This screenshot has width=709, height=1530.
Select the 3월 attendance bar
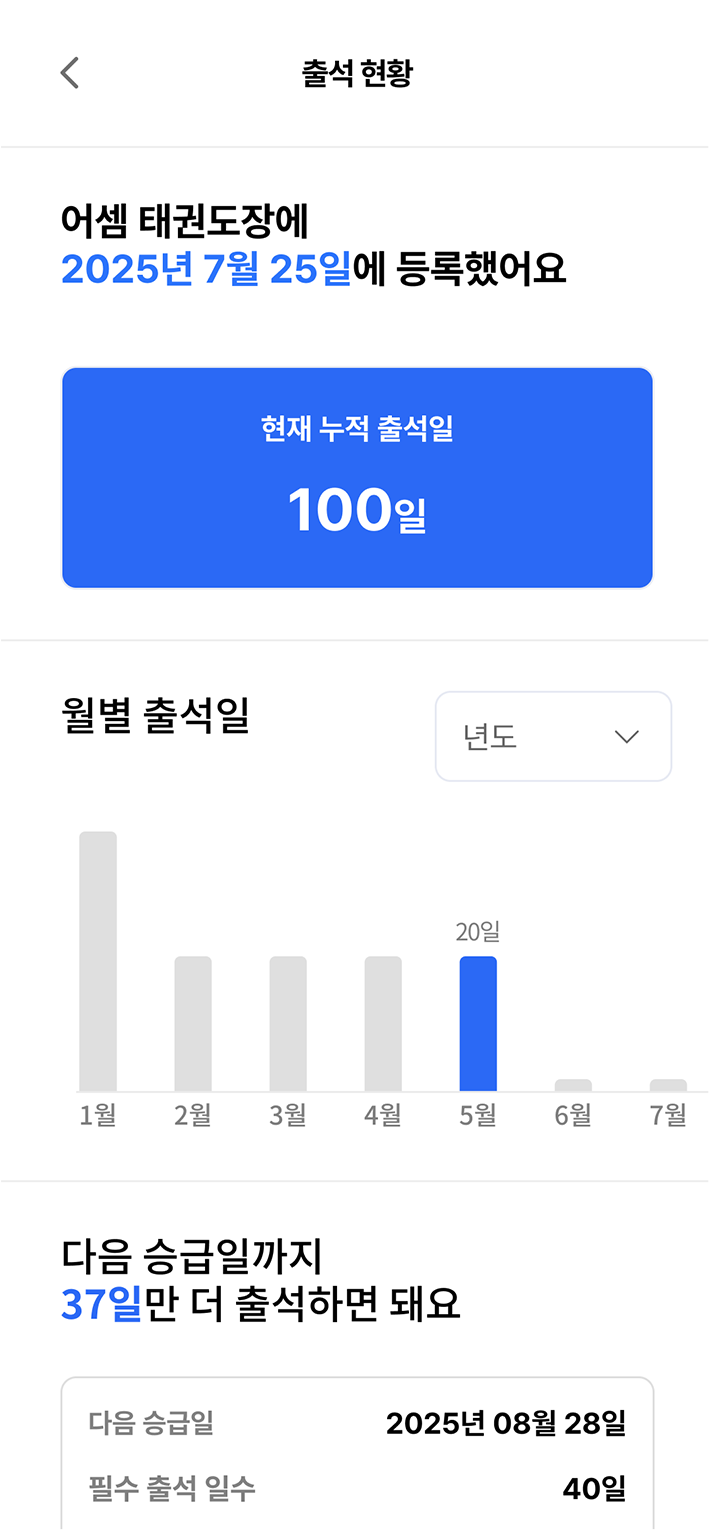click(x=288, y=1023)
